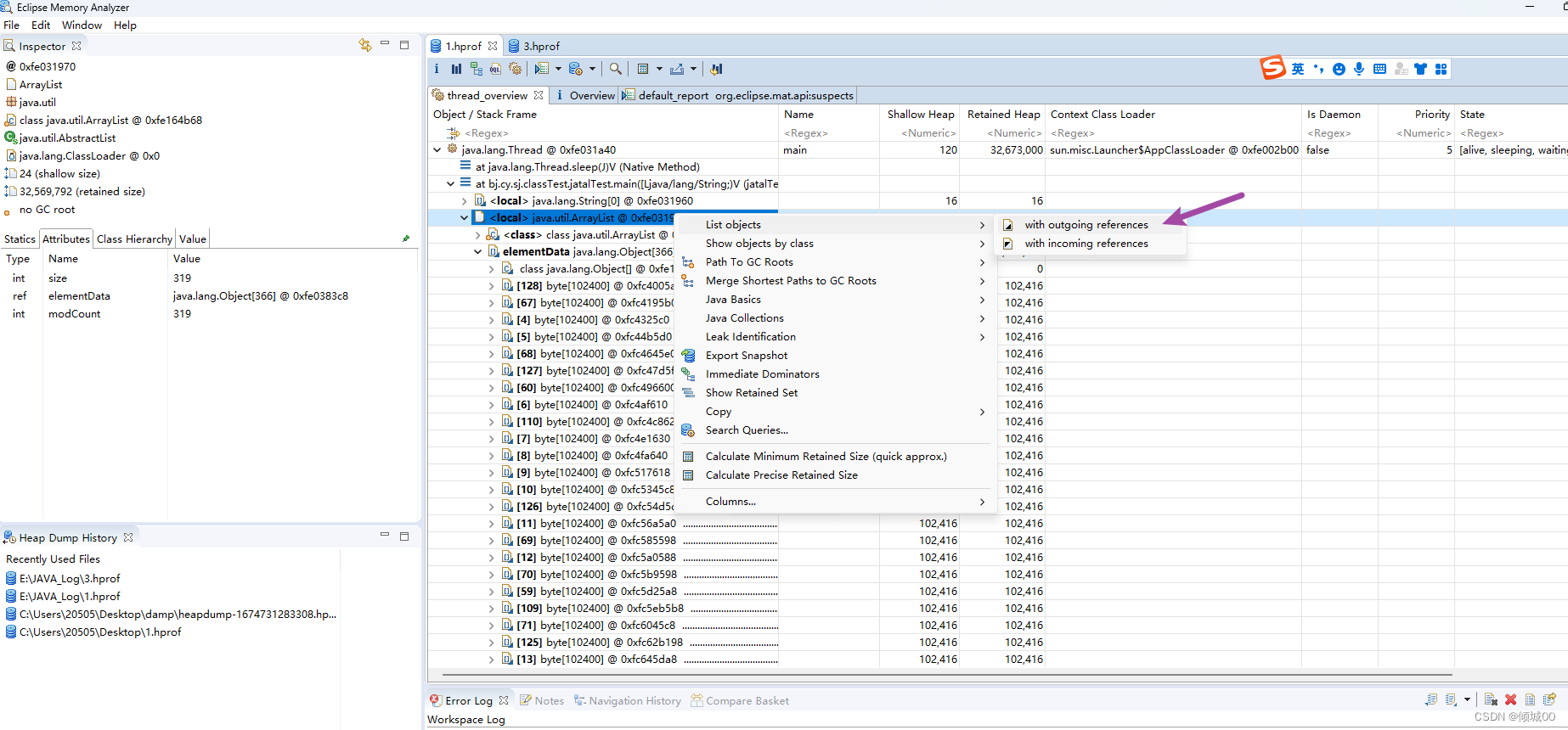
Task: Open the OQL query editor icon
Action: tap(495, 69)
